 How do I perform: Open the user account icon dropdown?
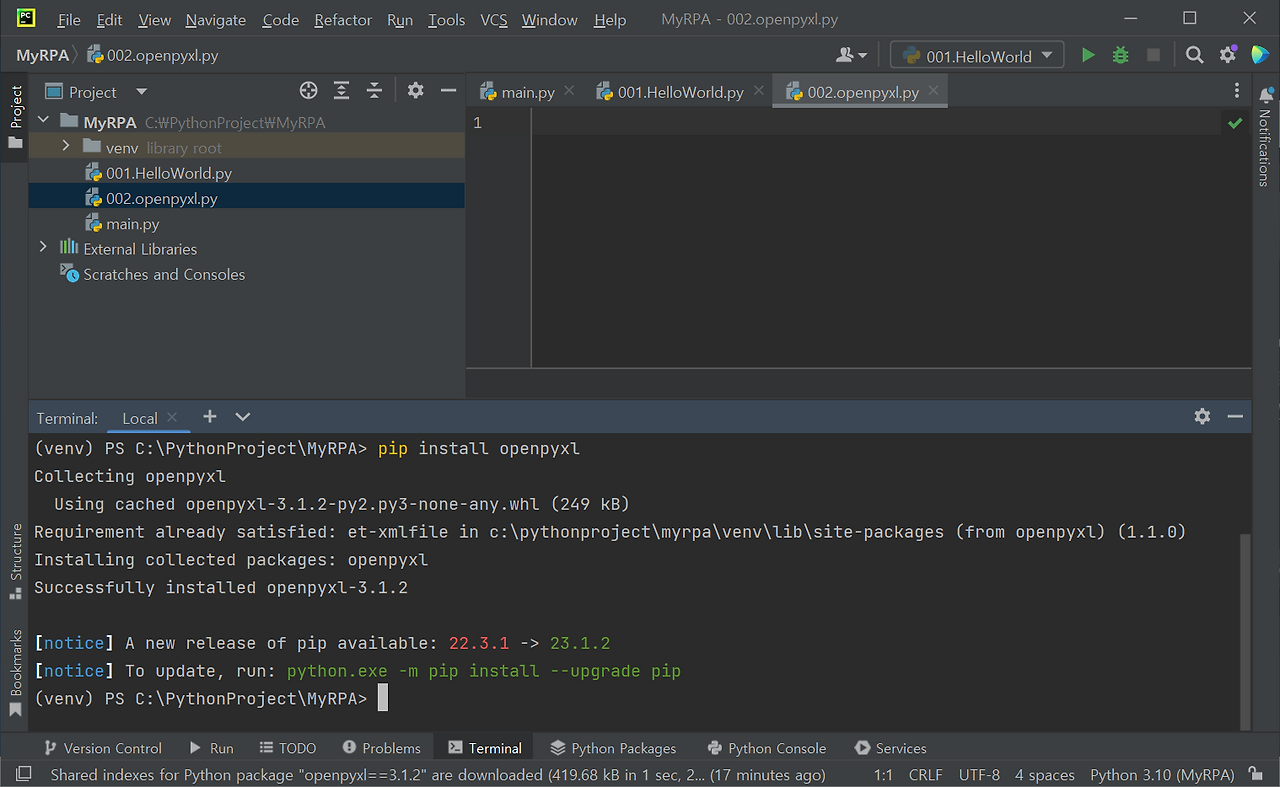click(852, 56)
